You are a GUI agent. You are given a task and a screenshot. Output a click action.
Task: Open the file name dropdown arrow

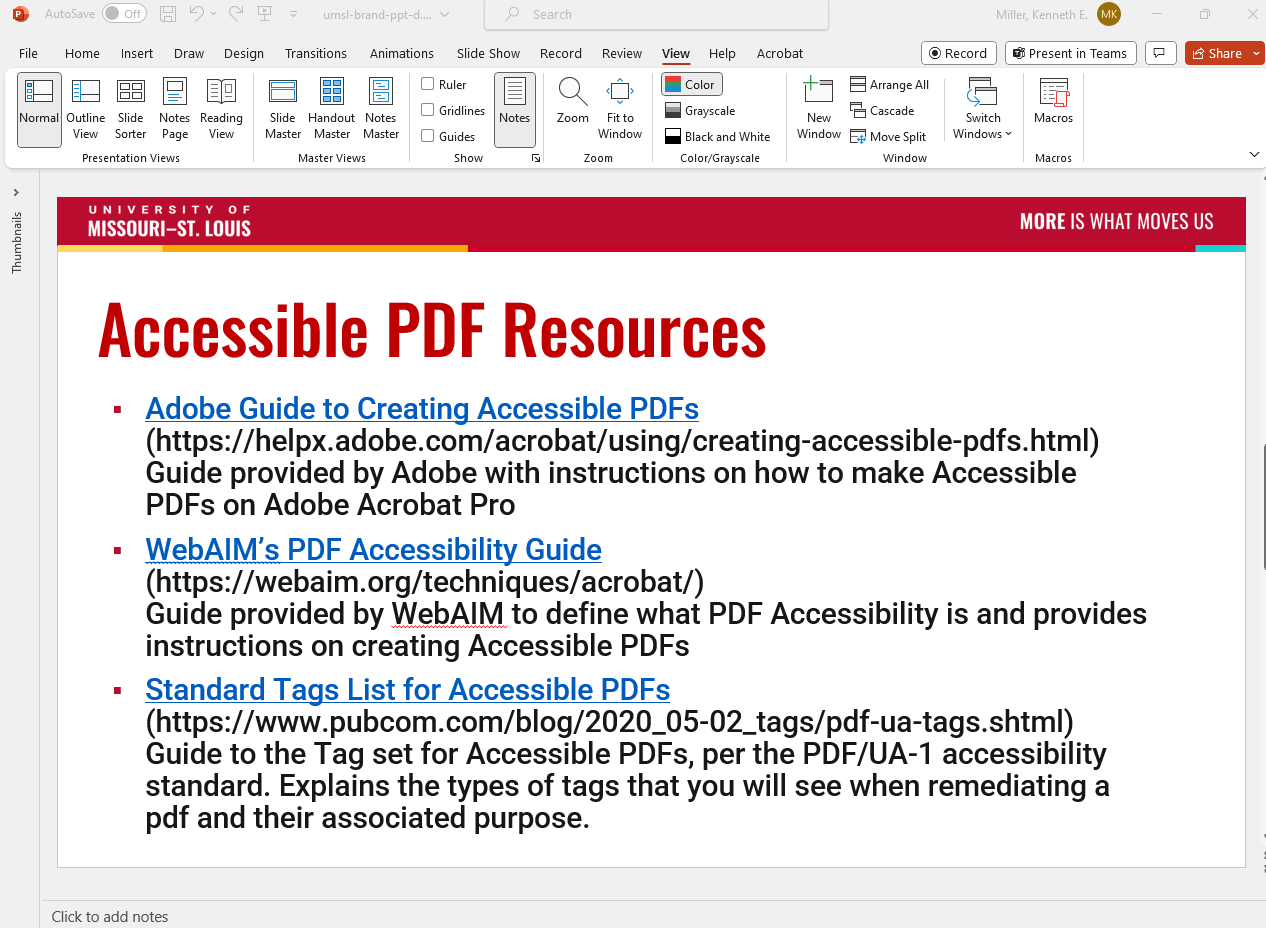click(445, 14)
